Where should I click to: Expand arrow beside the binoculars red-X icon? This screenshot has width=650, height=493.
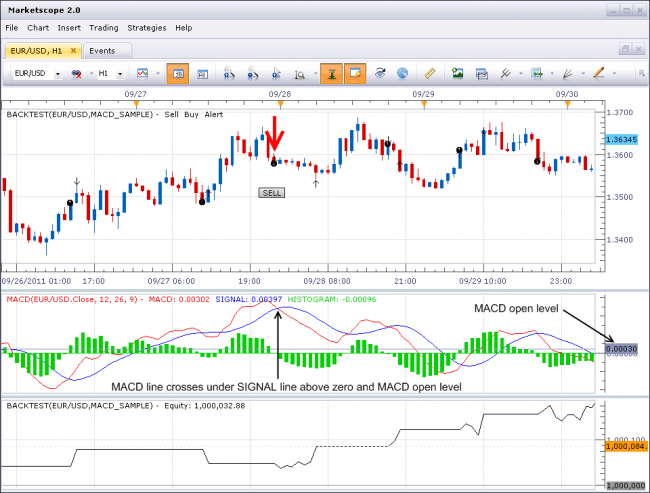91,74
